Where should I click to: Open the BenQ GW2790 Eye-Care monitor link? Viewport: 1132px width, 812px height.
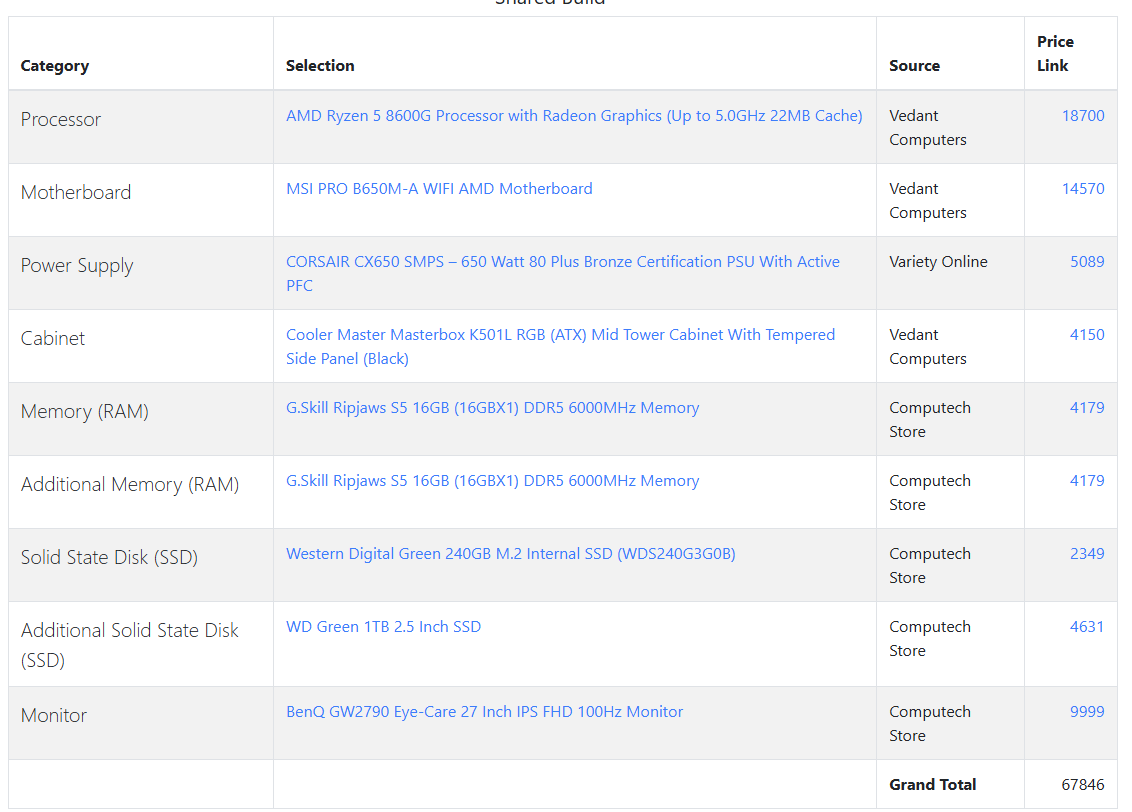click(x=484, y=712)
